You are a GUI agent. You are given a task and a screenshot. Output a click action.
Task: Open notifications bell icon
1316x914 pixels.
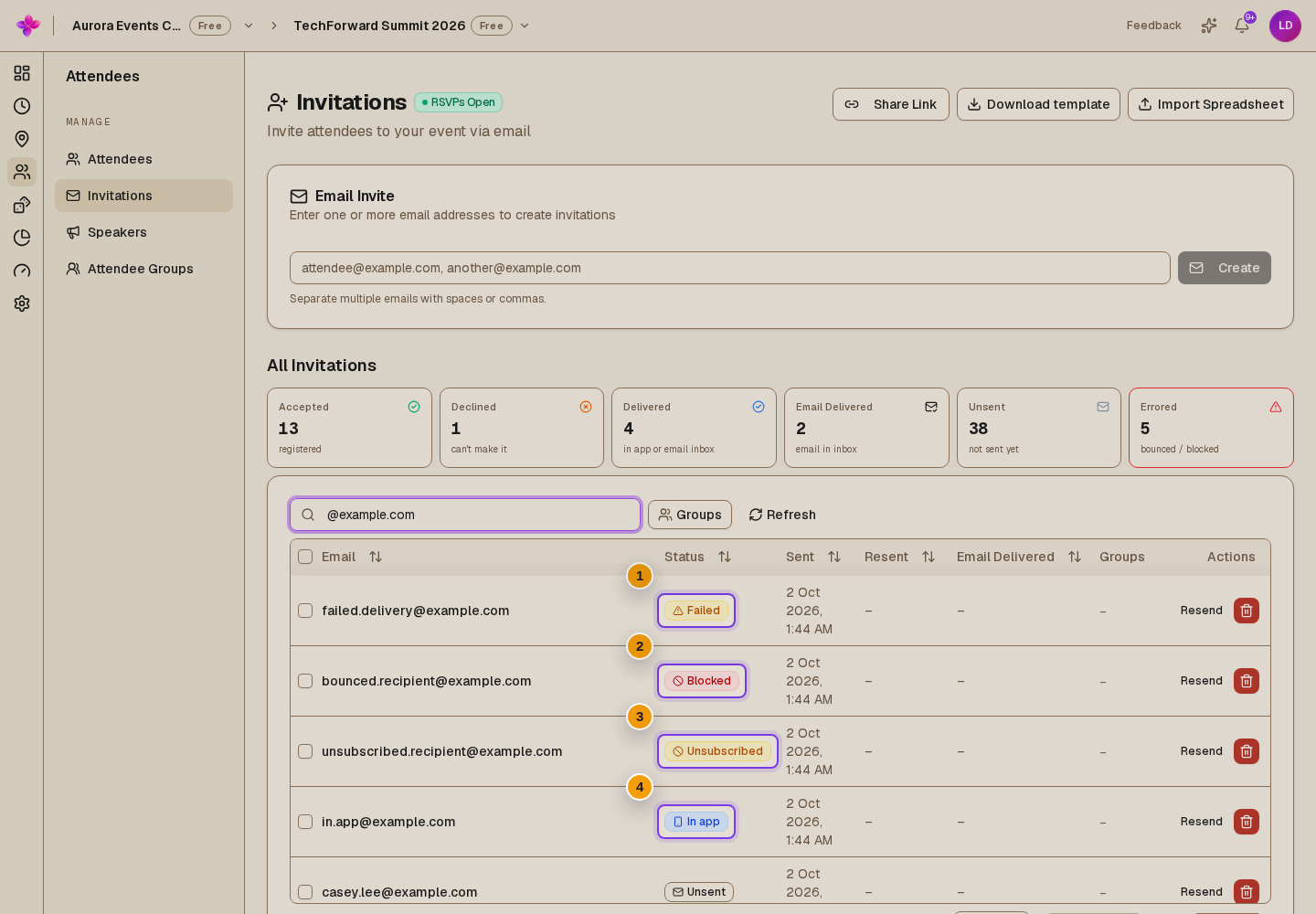[x=1242, y=26]
